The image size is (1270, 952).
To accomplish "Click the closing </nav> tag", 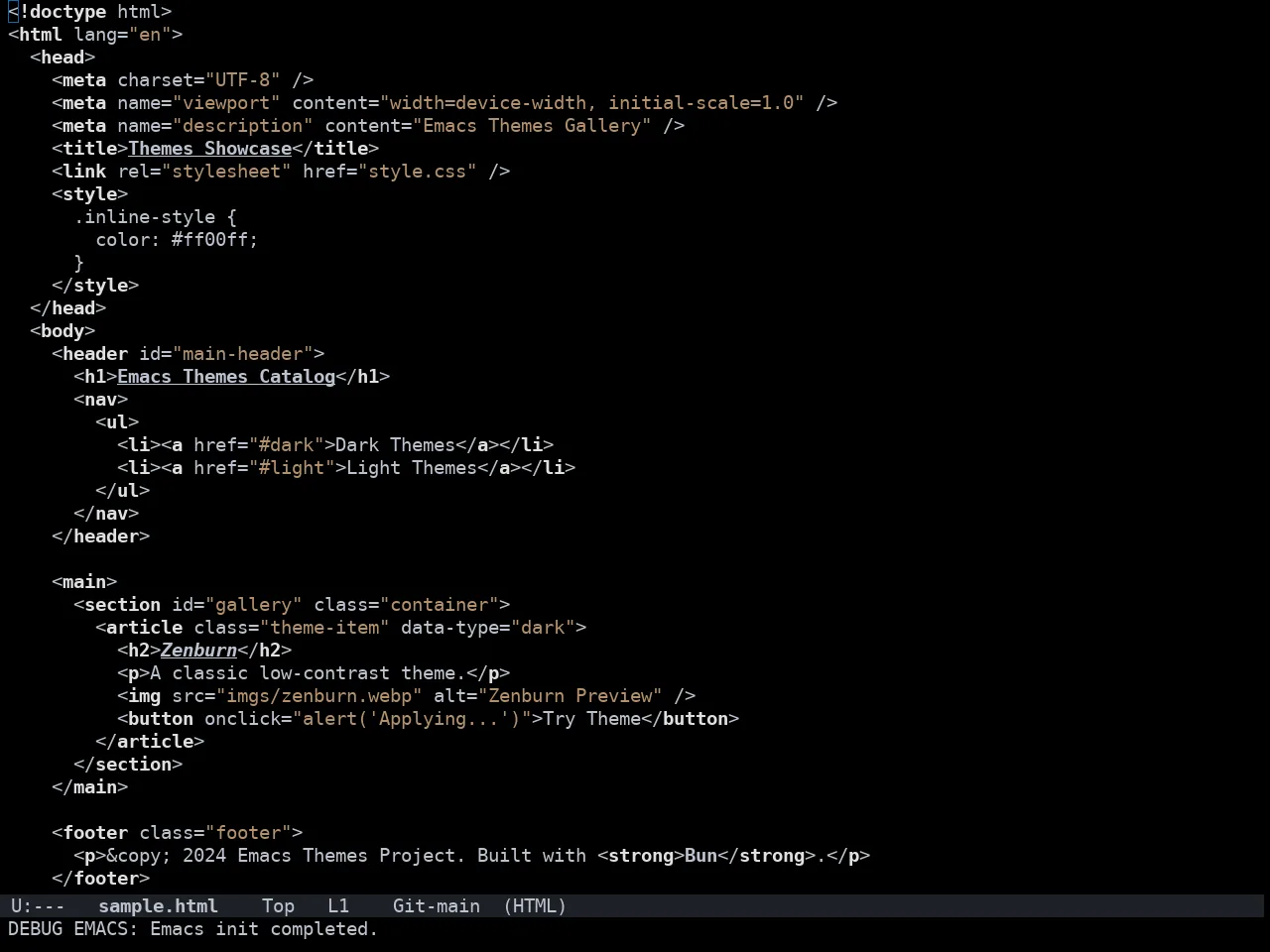I will coord(106,514).
